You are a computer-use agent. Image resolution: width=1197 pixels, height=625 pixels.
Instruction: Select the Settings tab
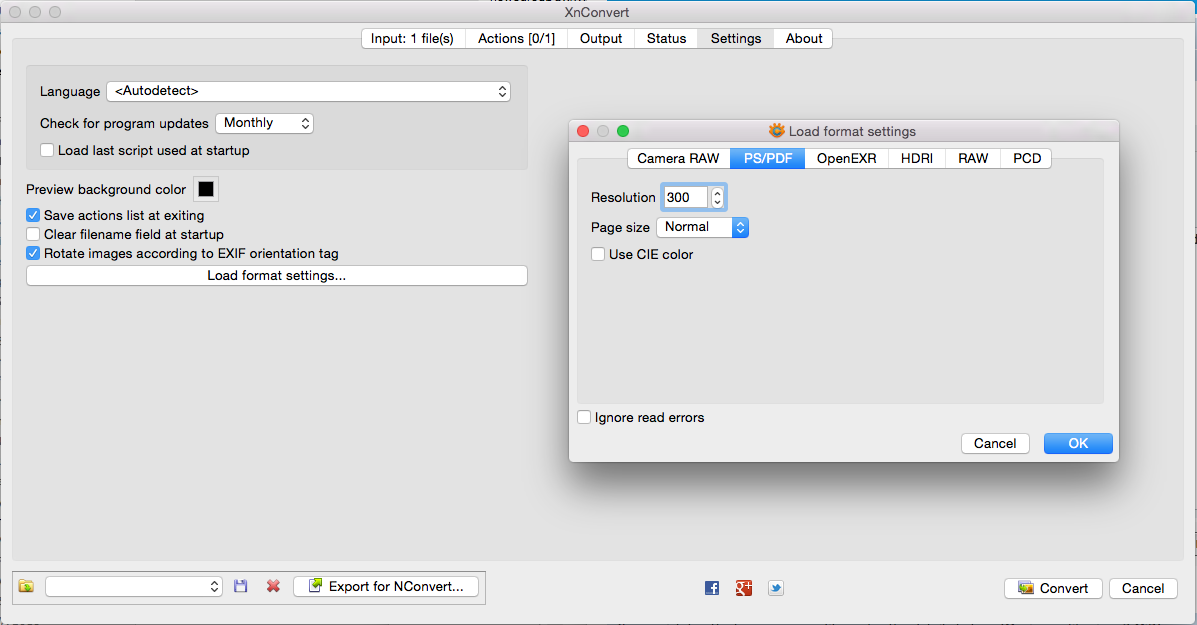click(736, 38)
